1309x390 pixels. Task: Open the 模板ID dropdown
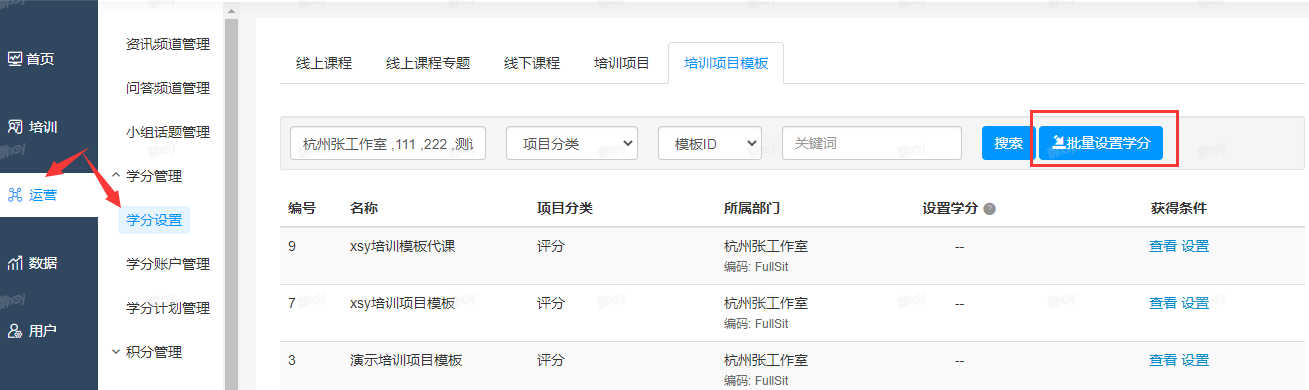coord(710,143)
